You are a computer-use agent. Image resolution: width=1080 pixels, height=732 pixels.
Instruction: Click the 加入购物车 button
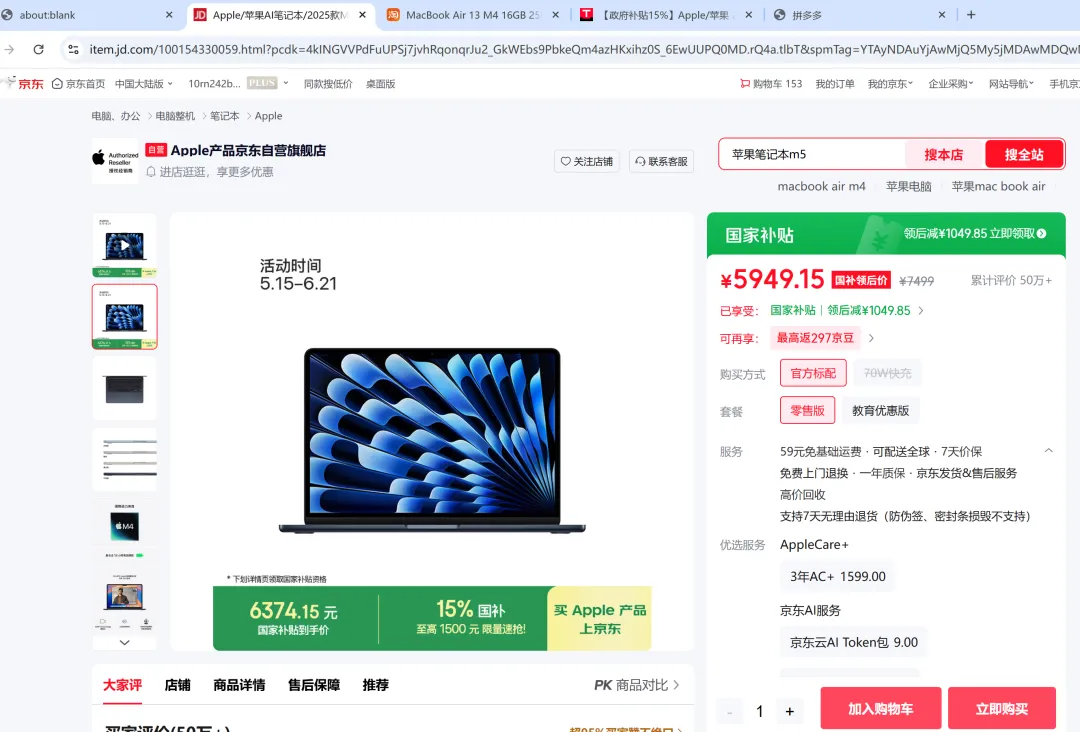tap(881, 709)
